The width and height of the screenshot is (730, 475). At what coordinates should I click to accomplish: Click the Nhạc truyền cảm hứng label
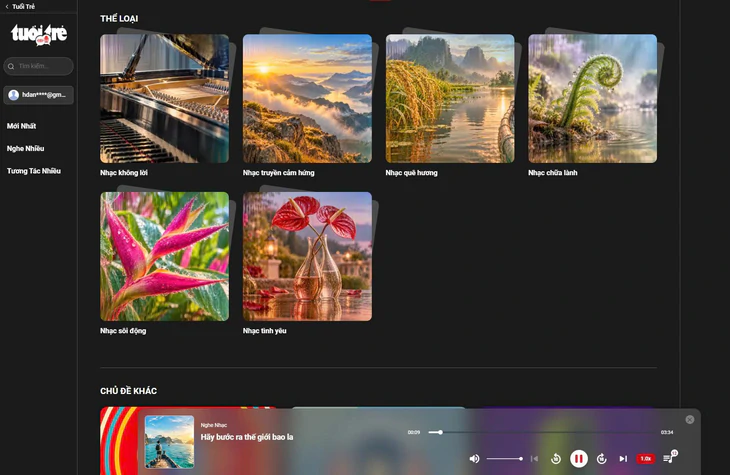pos(278,173)
